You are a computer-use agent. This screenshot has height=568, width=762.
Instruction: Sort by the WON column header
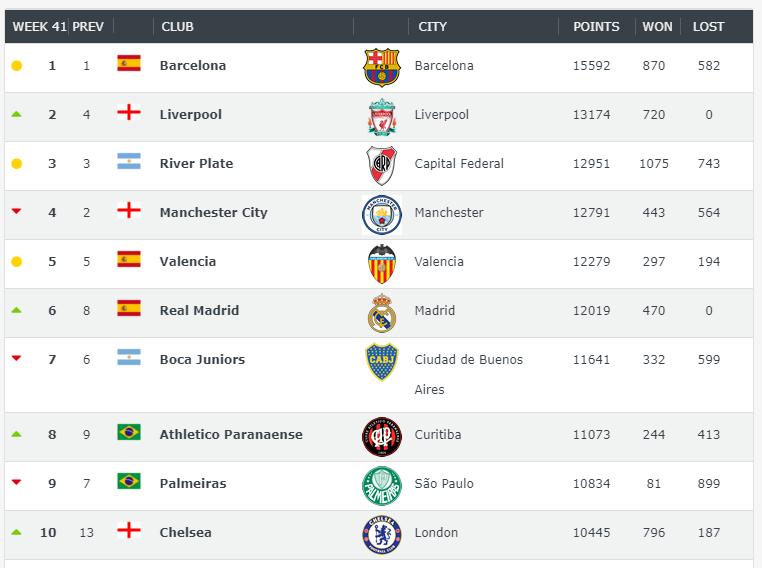[x=657, y=27]
